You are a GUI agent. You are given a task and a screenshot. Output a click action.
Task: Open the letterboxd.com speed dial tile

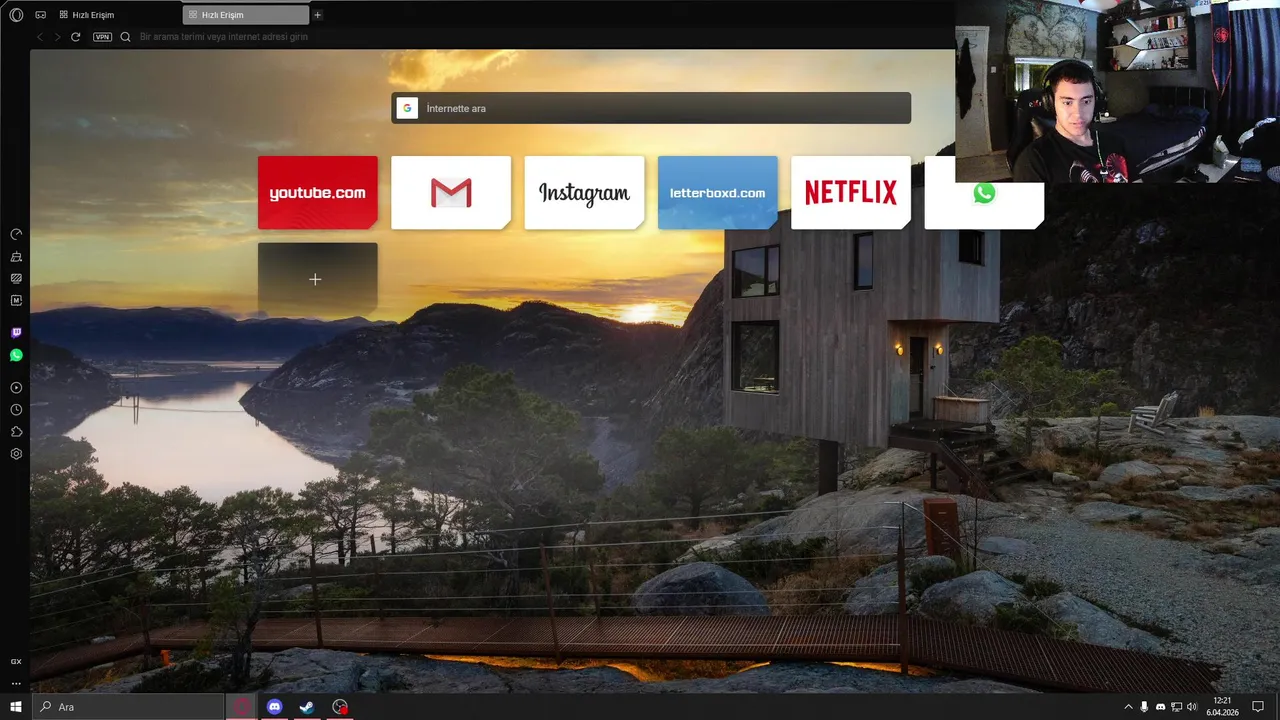tap(717, 192)
